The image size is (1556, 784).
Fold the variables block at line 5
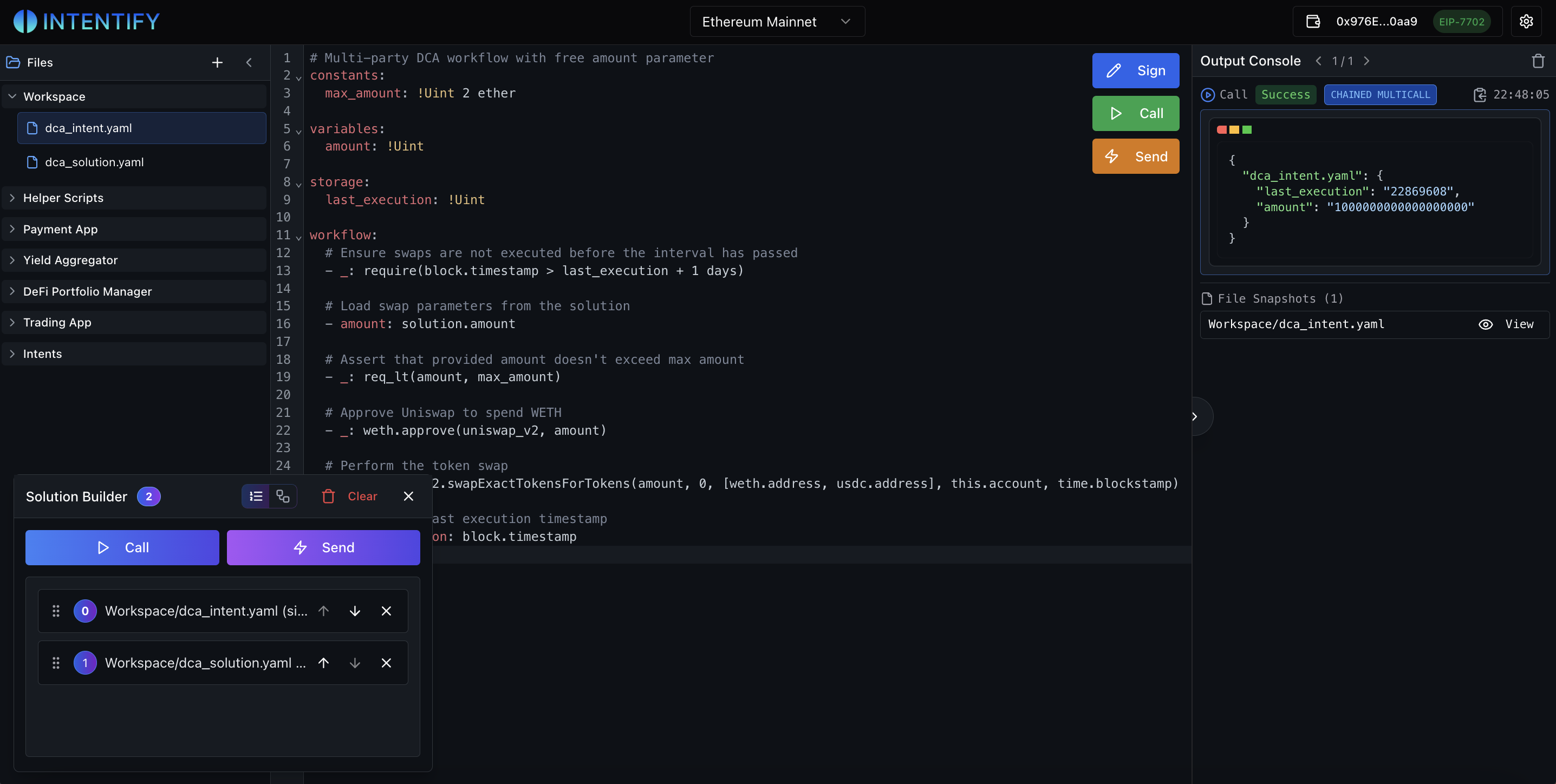(x=298, y=130)
